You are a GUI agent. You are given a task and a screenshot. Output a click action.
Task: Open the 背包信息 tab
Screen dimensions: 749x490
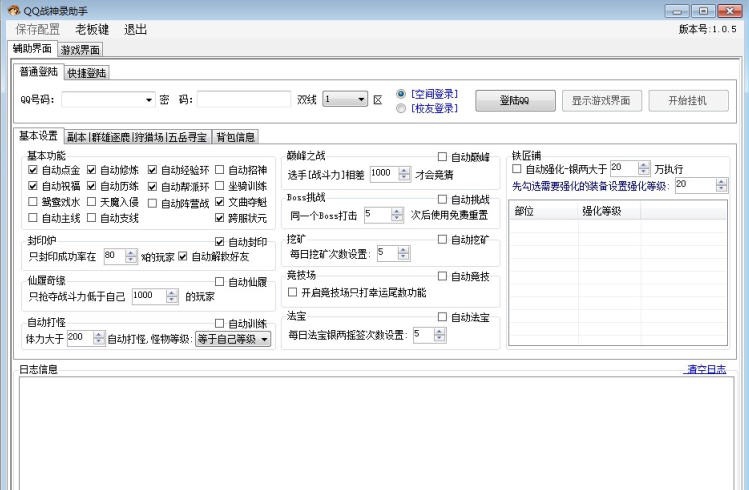click(x=235, y=137)
